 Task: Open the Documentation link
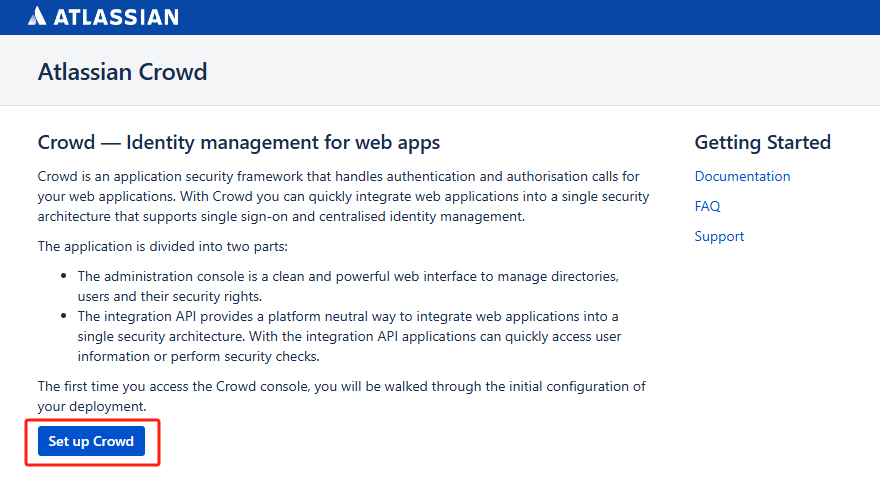click(x=742, y=176)
